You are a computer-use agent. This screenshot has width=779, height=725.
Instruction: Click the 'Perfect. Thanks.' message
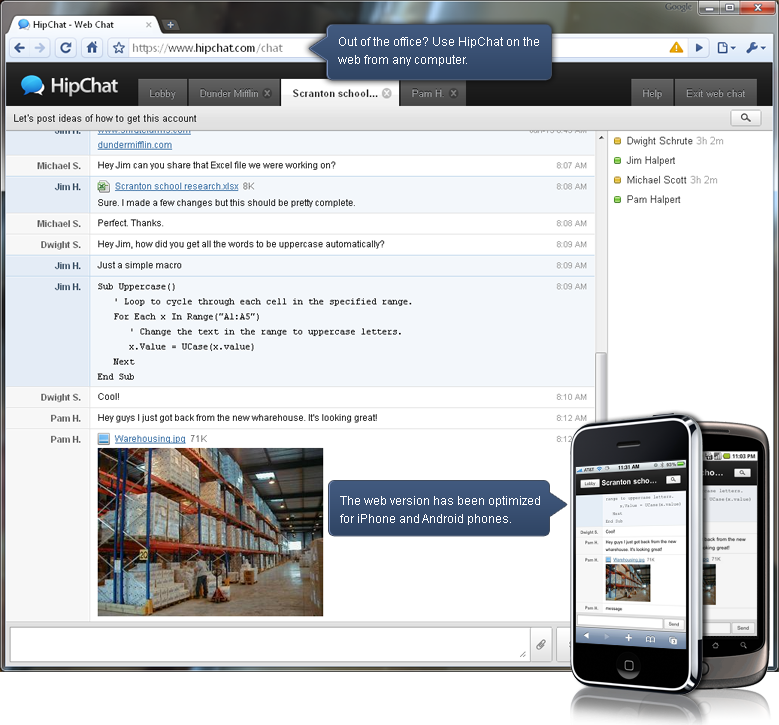pos(130,223)
